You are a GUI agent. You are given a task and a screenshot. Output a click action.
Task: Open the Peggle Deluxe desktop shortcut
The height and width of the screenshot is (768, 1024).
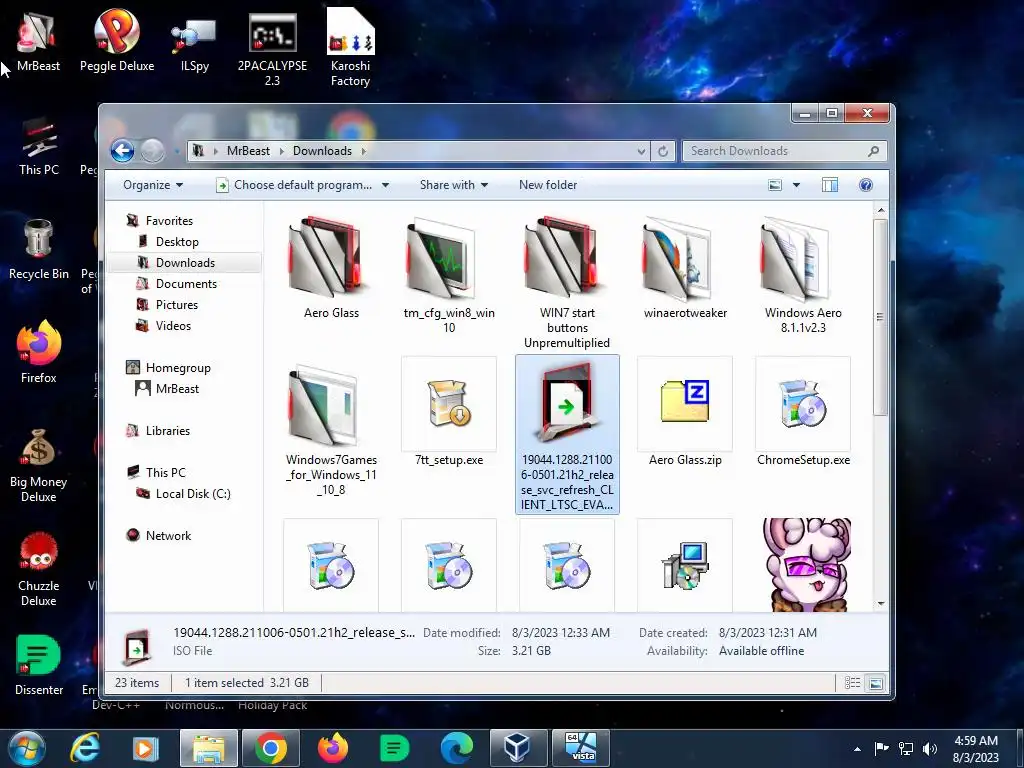click(x=117, y=41)
